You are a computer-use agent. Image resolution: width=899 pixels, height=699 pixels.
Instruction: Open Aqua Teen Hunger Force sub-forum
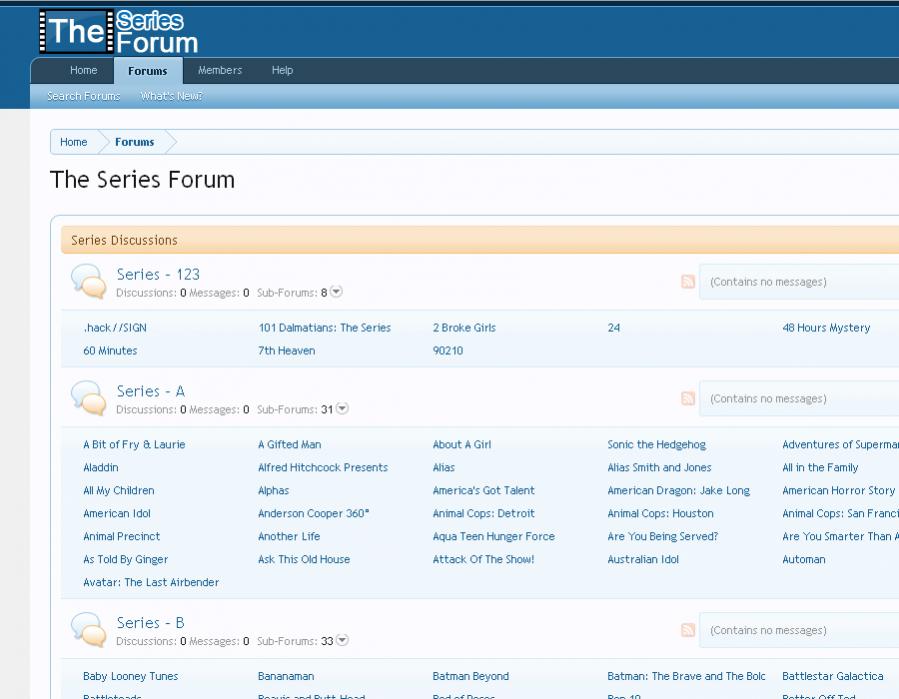point(494,536)
